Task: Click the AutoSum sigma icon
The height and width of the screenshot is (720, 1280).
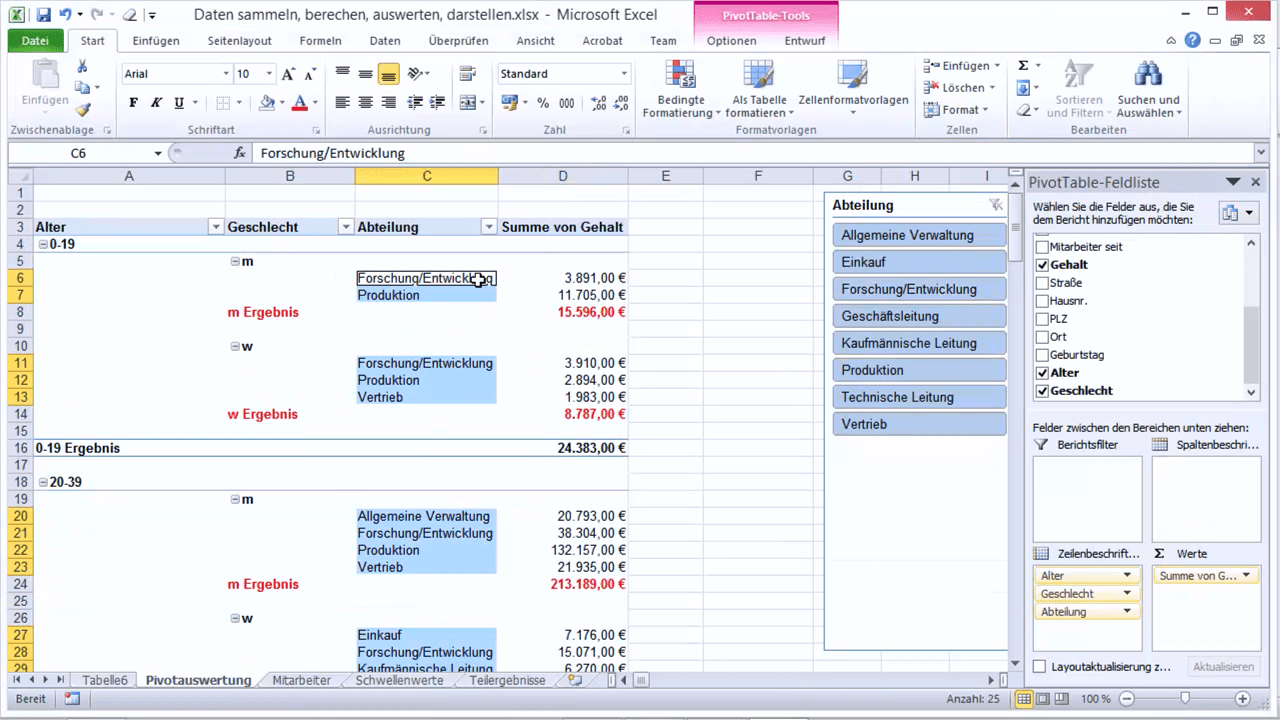Action: (1022, 64)
